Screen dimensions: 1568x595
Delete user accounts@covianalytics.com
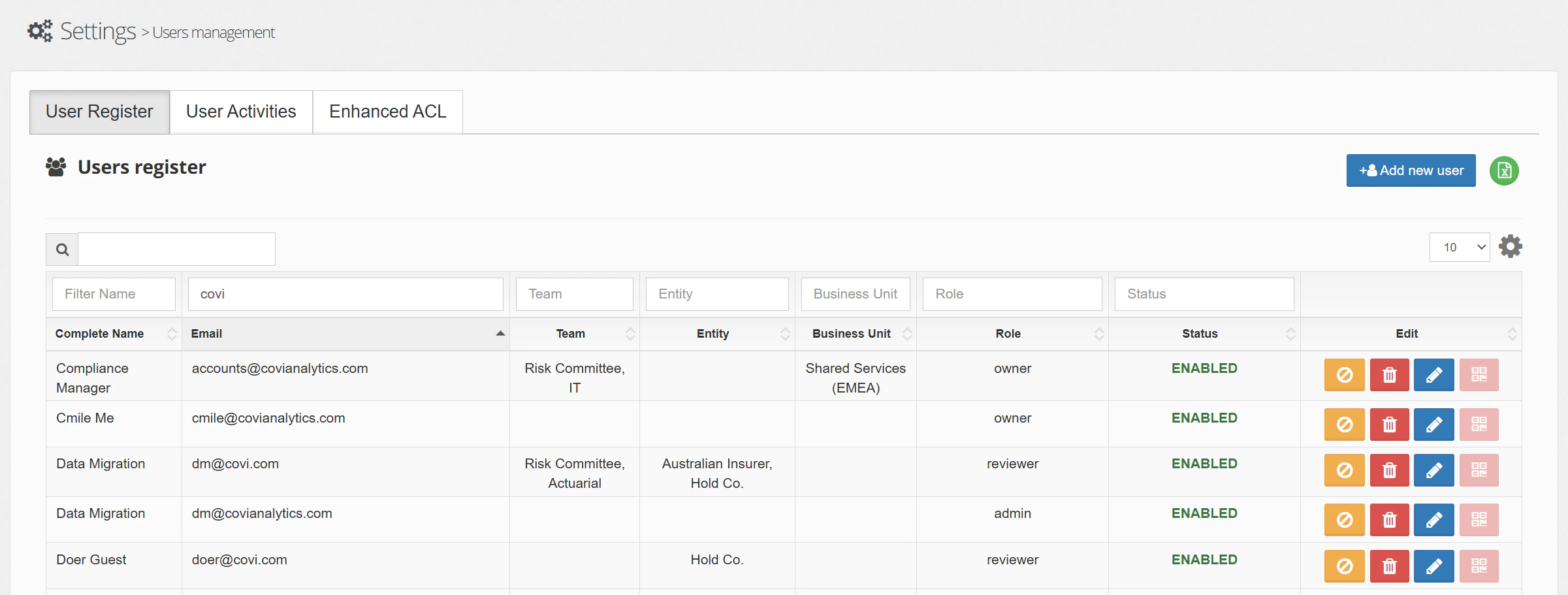[x=1390, y=375]
